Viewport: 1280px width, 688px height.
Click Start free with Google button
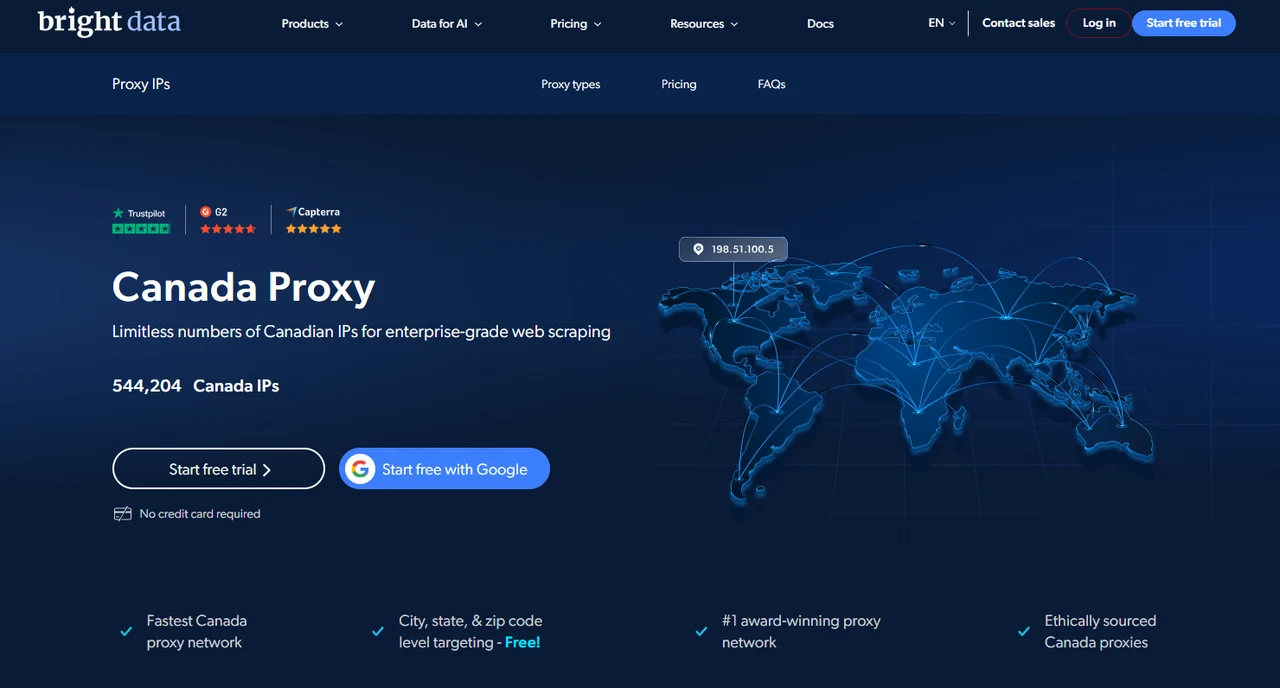[x=444, y=469]
